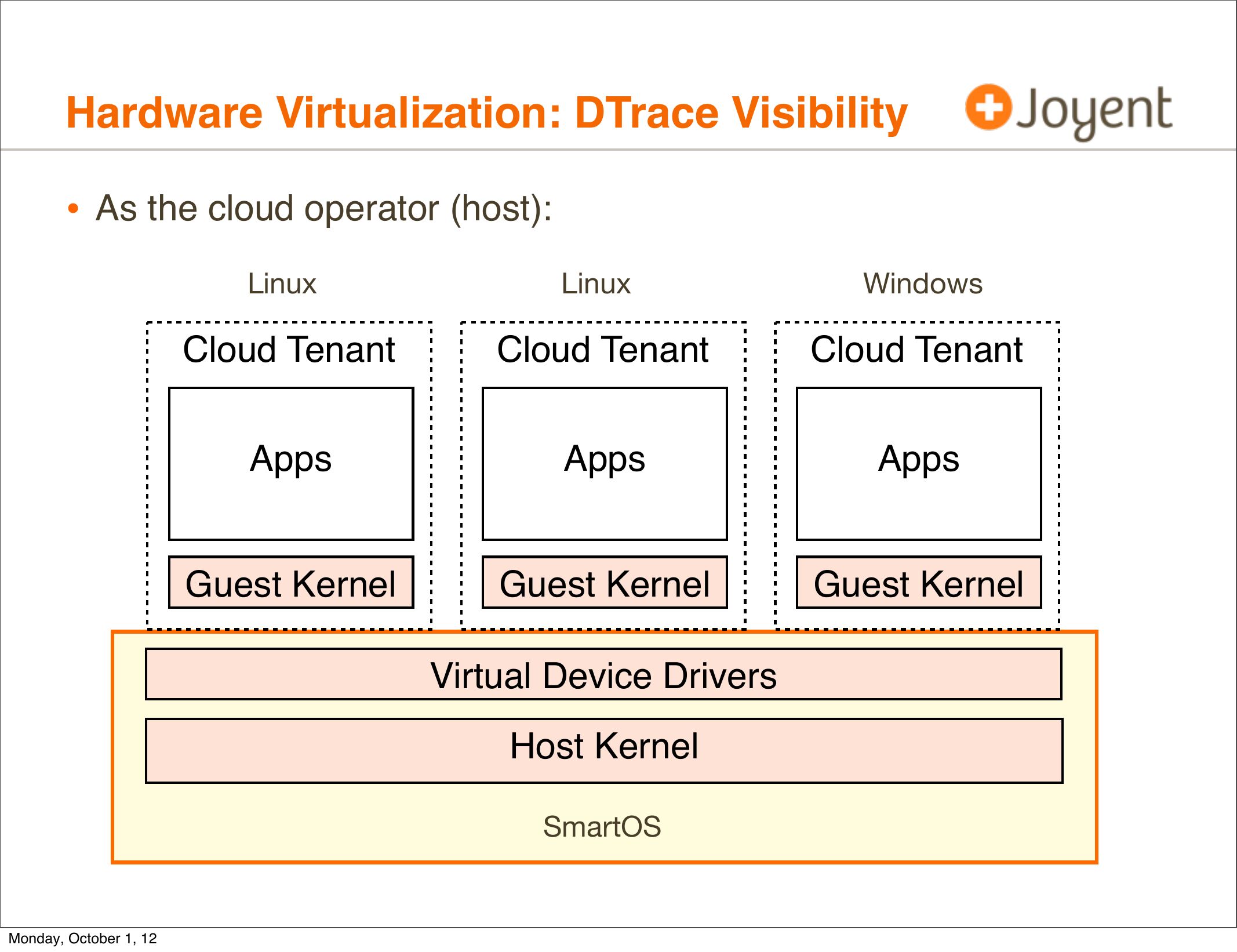Click the first Cloud Tenant heading
This screenshot has width=1237, height=952.
(x=289, y=350)
